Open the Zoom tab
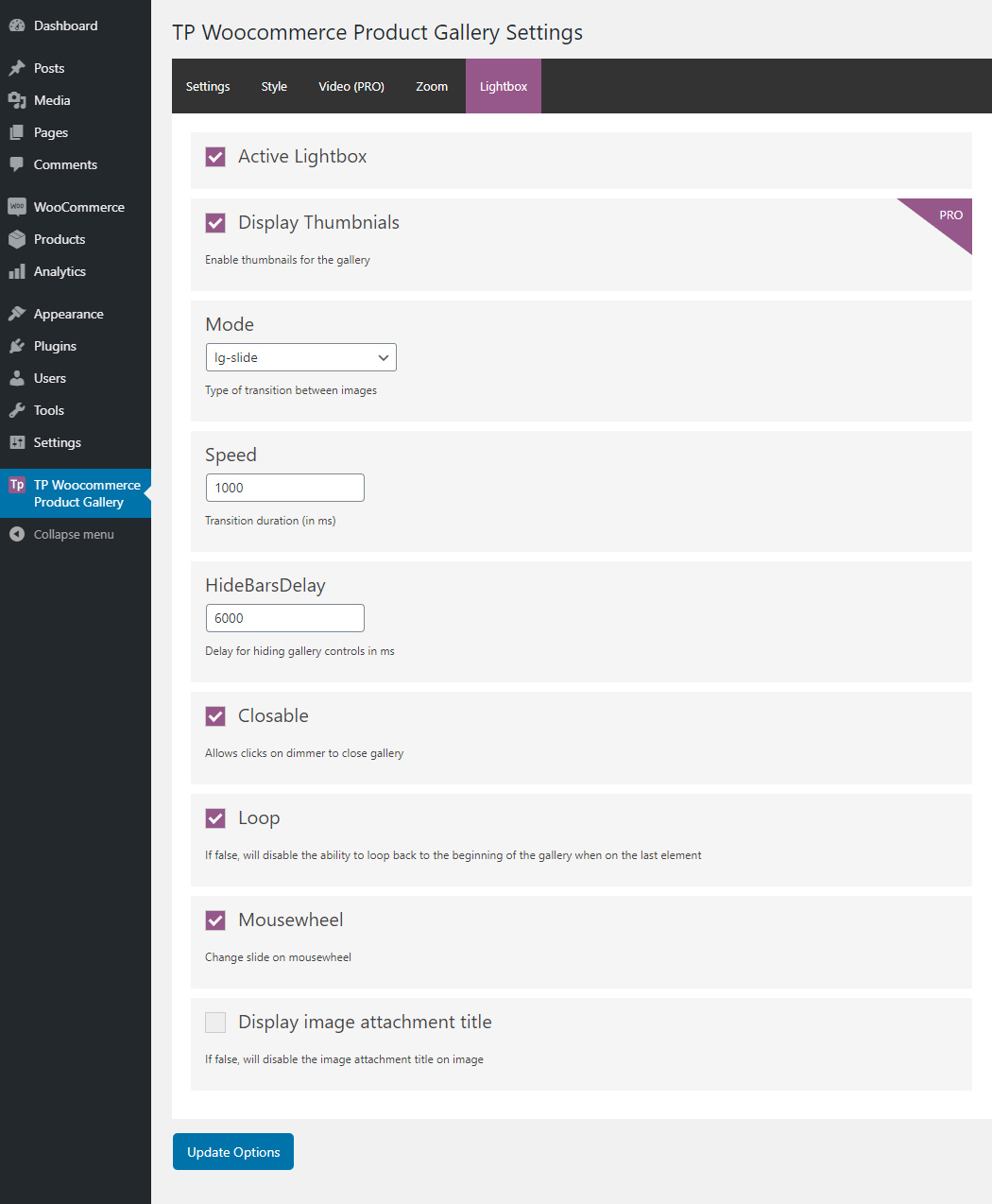992x1204 pixels. click(432, 86)
